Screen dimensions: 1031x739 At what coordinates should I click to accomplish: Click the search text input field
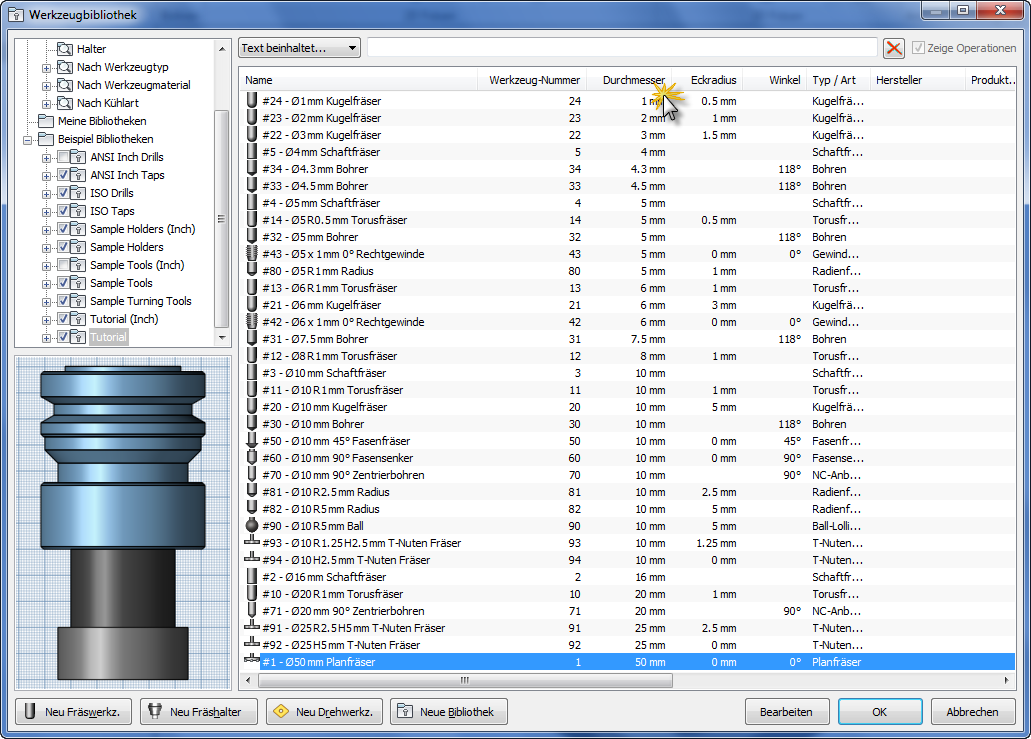(622, 48)
